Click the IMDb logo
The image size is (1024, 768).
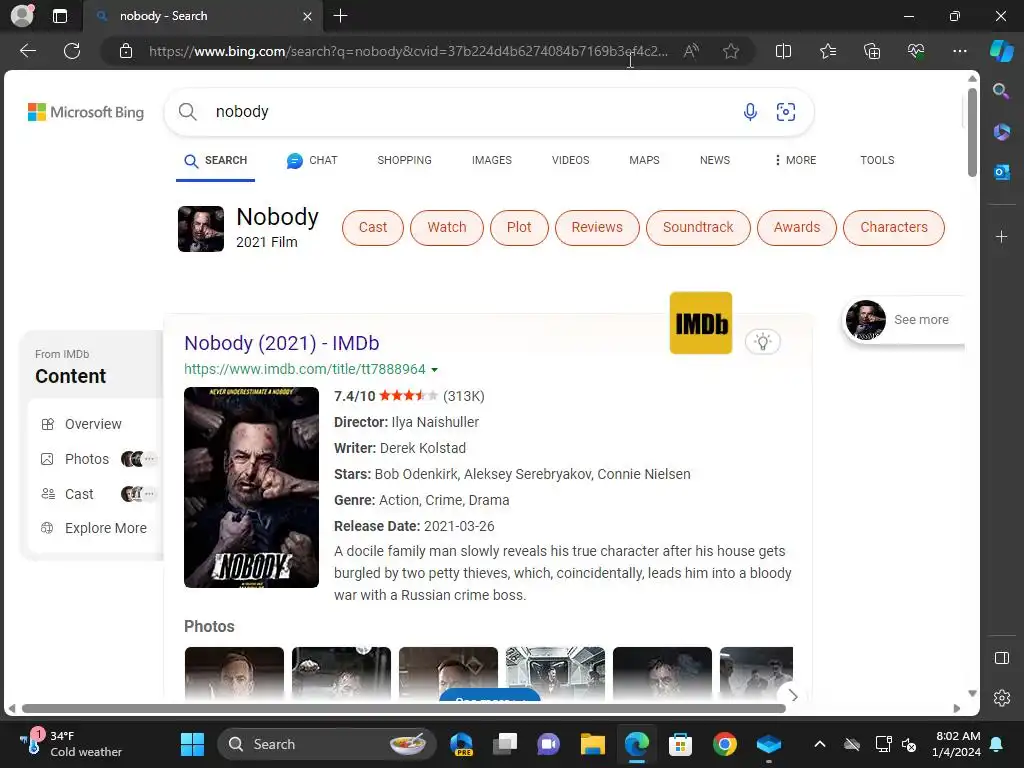tap(701, 323)
